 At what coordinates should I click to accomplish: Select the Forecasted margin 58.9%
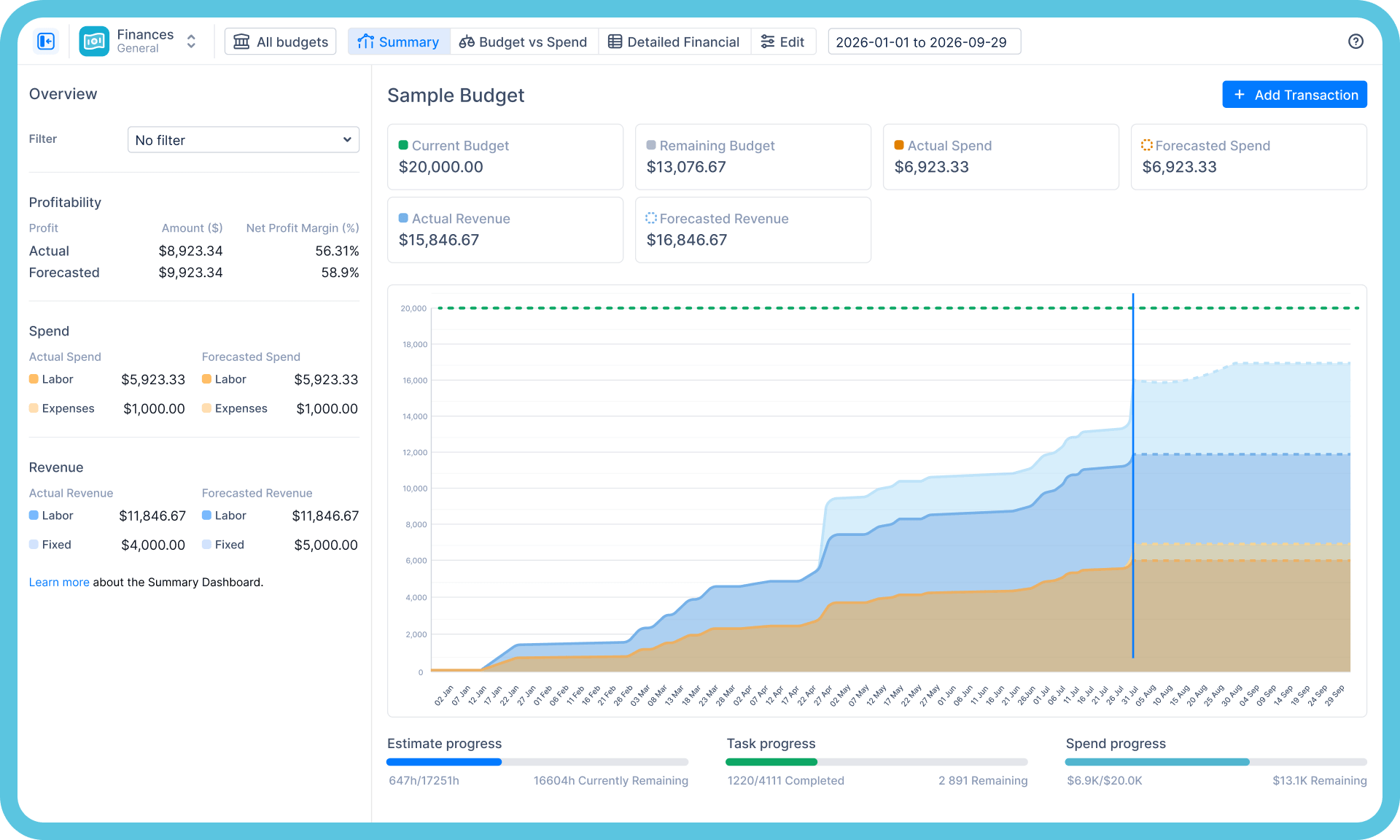tap(340, 273)
